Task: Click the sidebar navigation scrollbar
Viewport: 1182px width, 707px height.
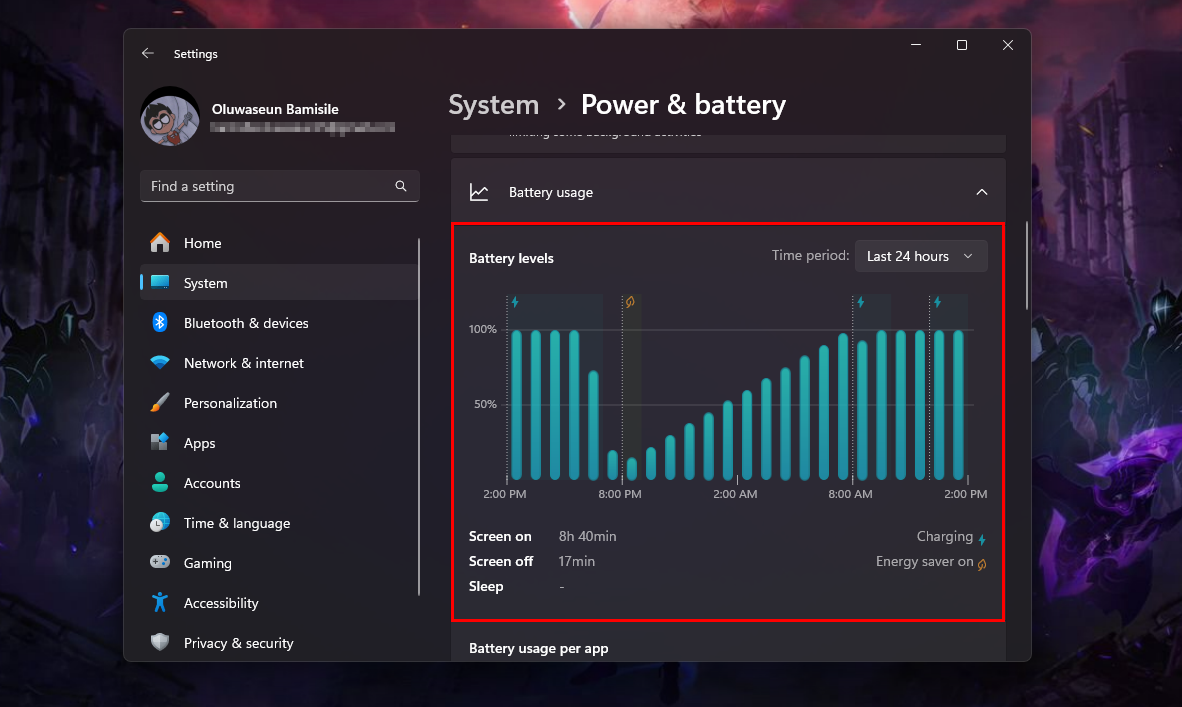Action: tap(418, 418)
